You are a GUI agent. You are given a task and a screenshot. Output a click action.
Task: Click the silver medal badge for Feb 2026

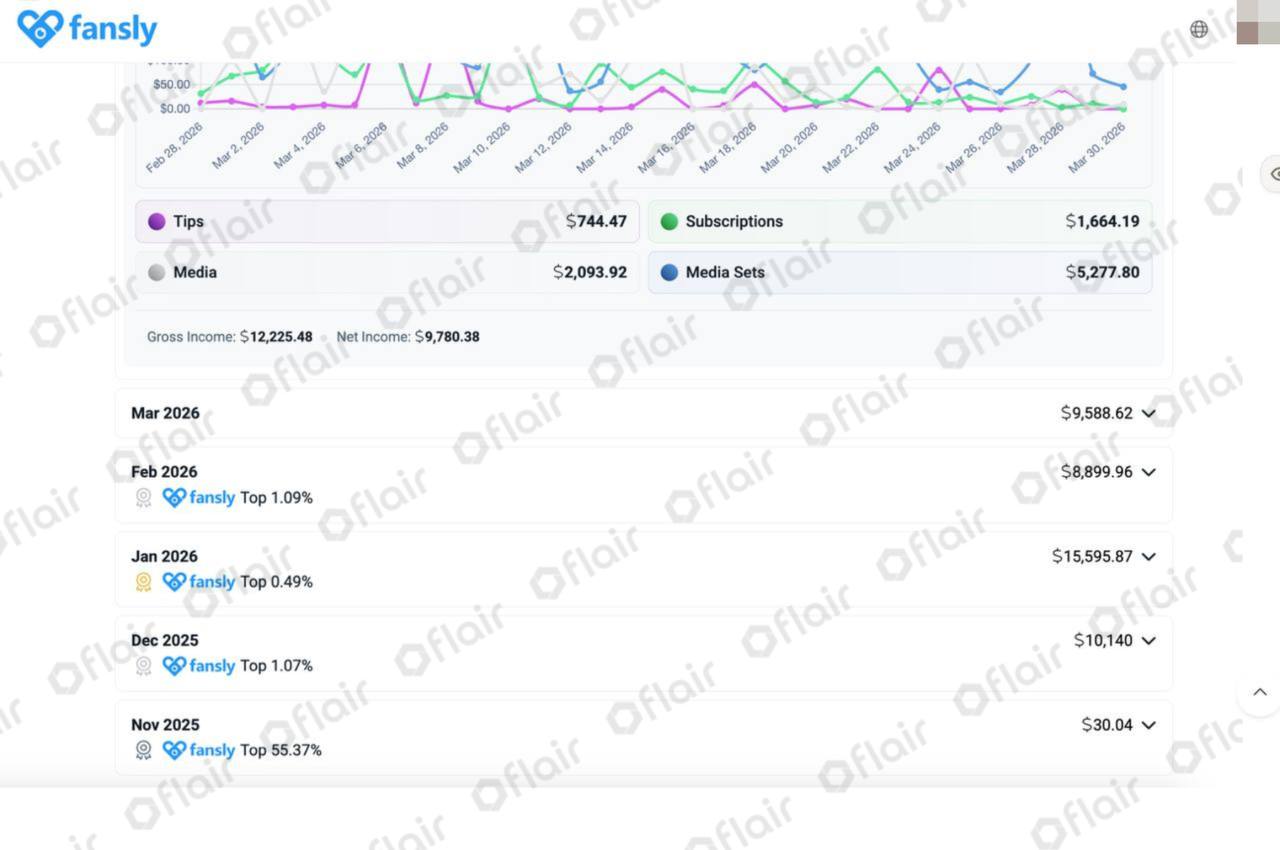(143, 498)
